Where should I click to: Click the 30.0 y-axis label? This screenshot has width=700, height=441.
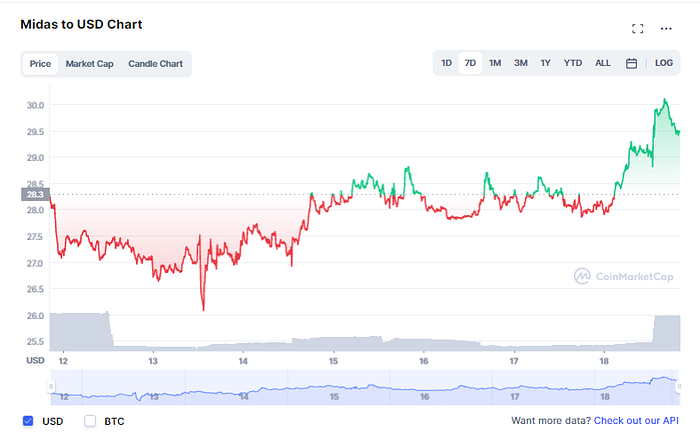35,105
